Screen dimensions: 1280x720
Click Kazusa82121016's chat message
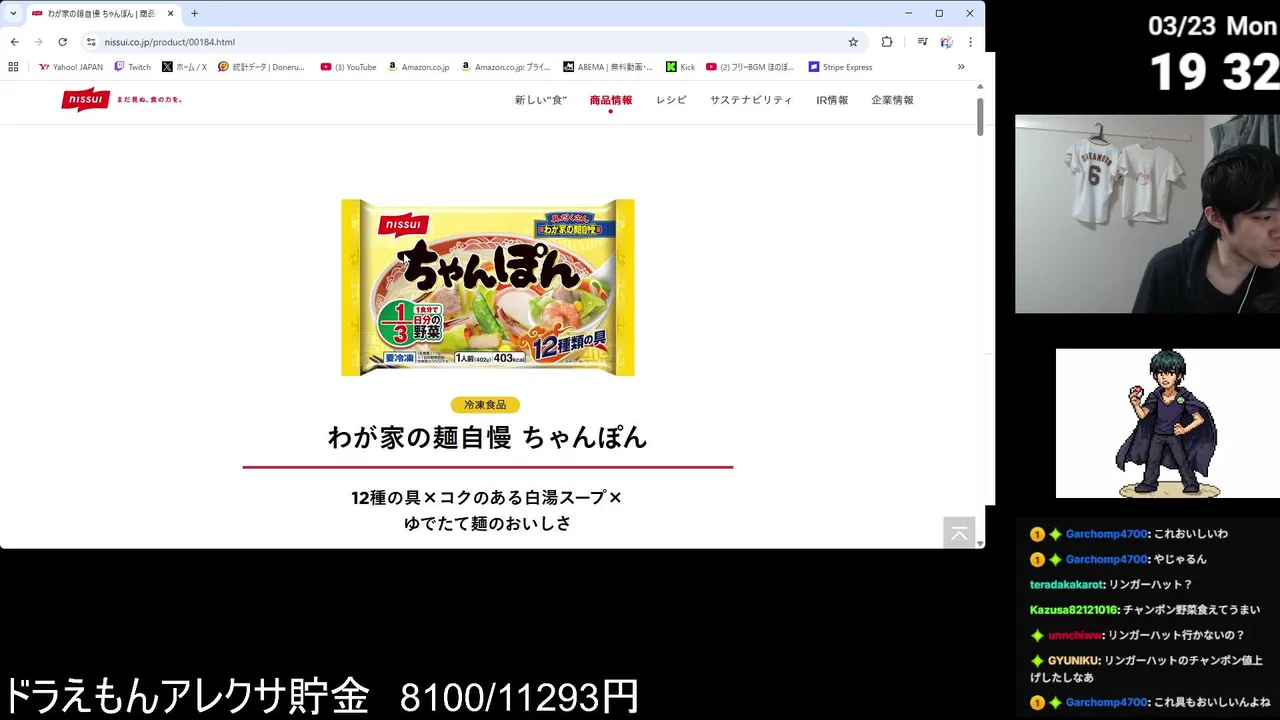1145,609
